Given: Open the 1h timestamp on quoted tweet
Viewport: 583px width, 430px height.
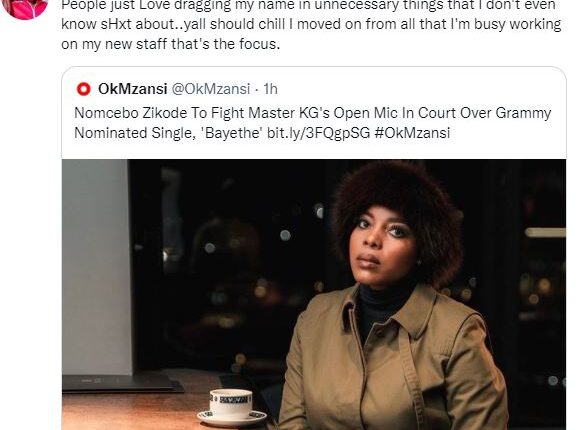Looking at the screenshot, I should 270,89.
